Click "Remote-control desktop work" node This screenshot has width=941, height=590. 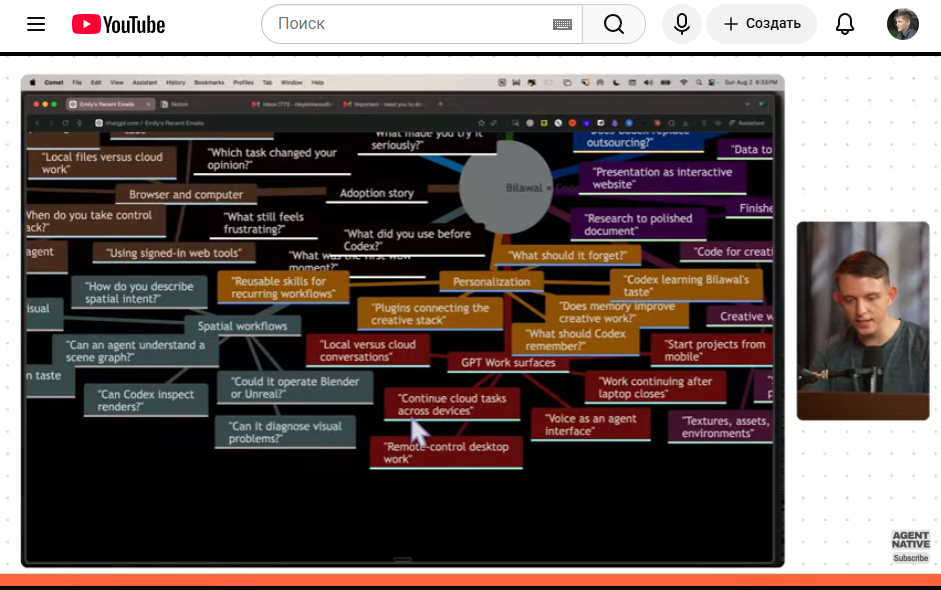pos(446,453)
